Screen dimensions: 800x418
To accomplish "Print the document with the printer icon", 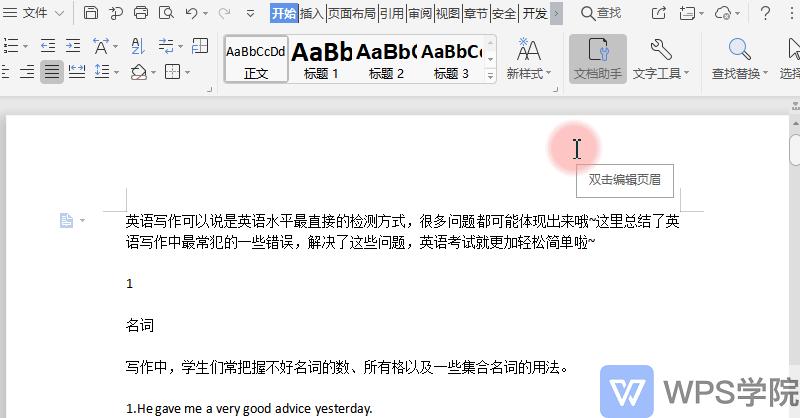I will (x=141, y=13).
